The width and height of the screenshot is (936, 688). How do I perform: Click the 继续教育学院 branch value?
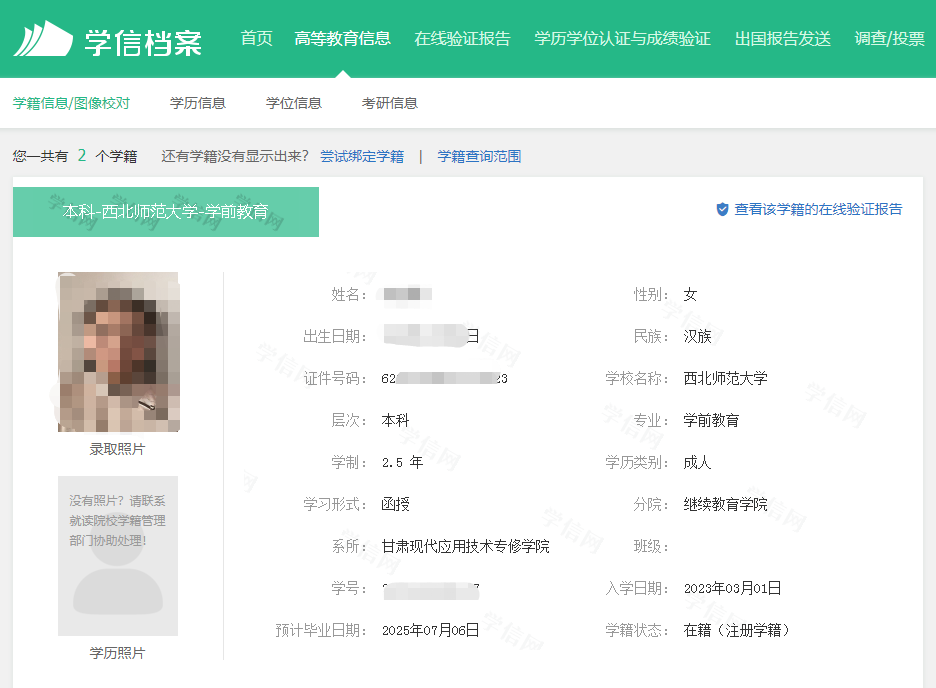[725, 505]
